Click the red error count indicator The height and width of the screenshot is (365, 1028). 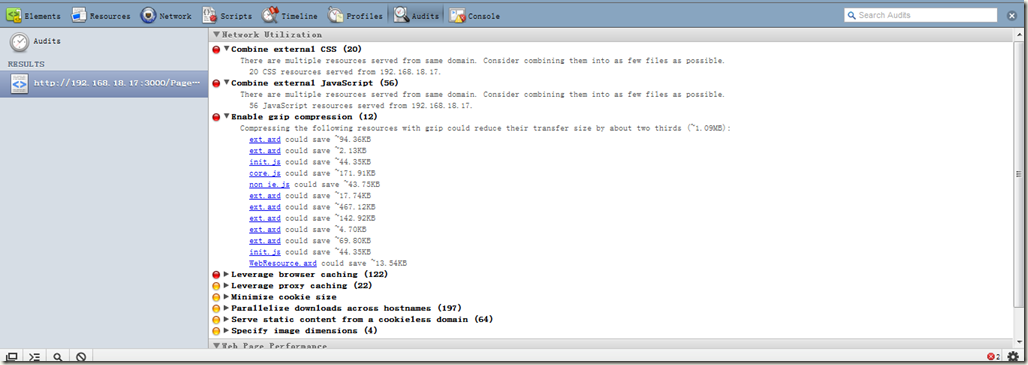[993, 357]
